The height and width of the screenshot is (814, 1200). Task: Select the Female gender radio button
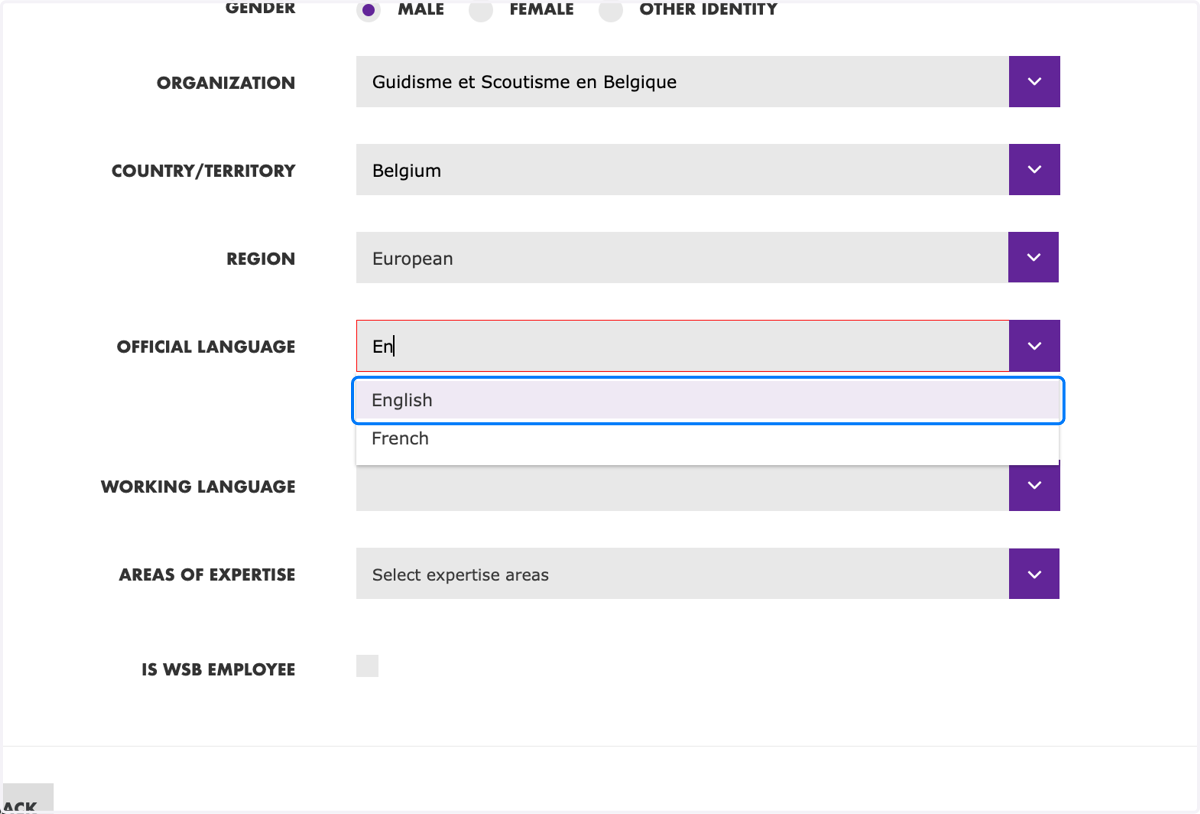click(x=481, y=10)
